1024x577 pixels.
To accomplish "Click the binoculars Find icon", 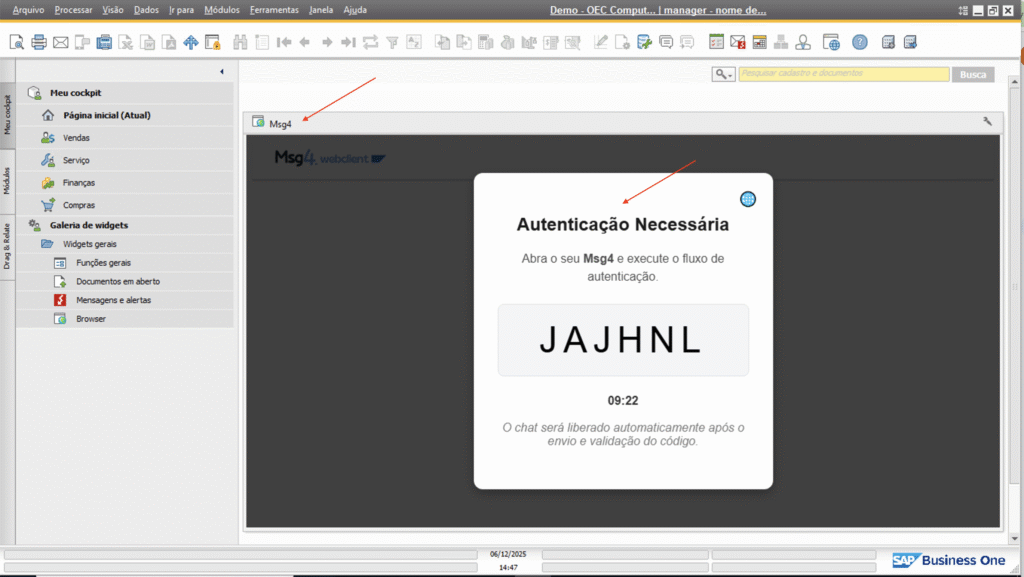I will coord(240,42).
